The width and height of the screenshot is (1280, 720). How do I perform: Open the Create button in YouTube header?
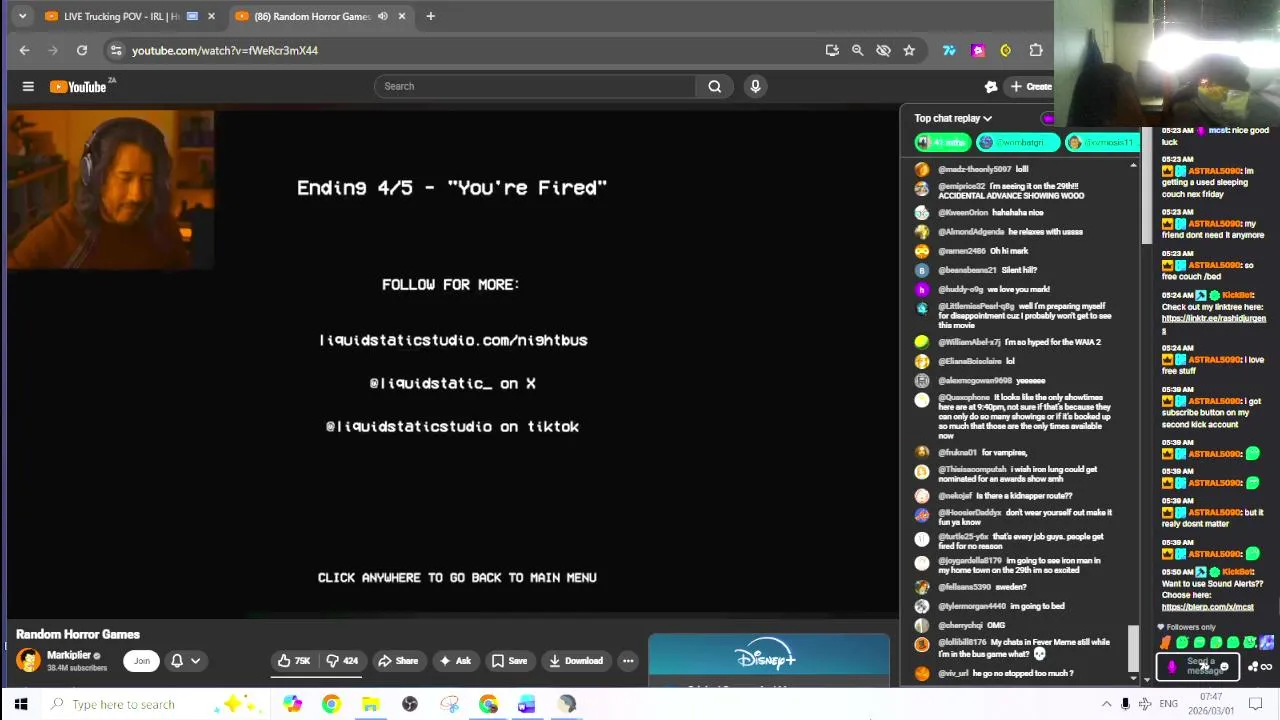click(x=1031, y=86)
